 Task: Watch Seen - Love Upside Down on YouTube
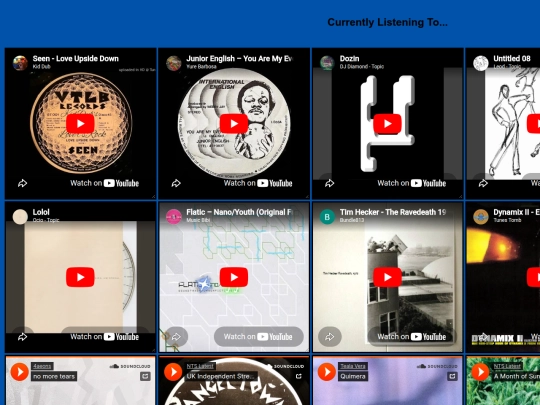click(x=105, y=183)
